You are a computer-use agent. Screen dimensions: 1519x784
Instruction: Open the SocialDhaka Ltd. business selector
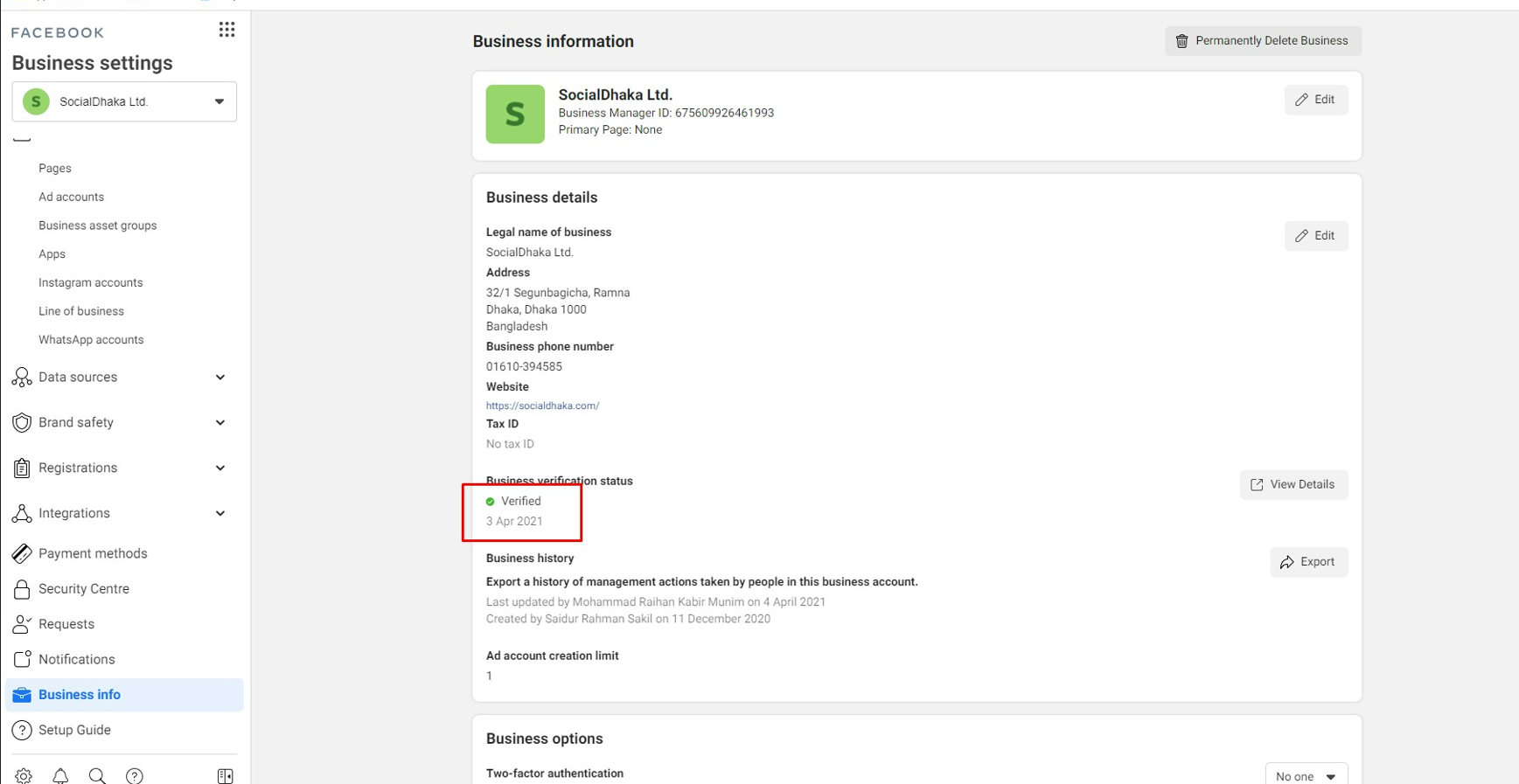(124, 101)
